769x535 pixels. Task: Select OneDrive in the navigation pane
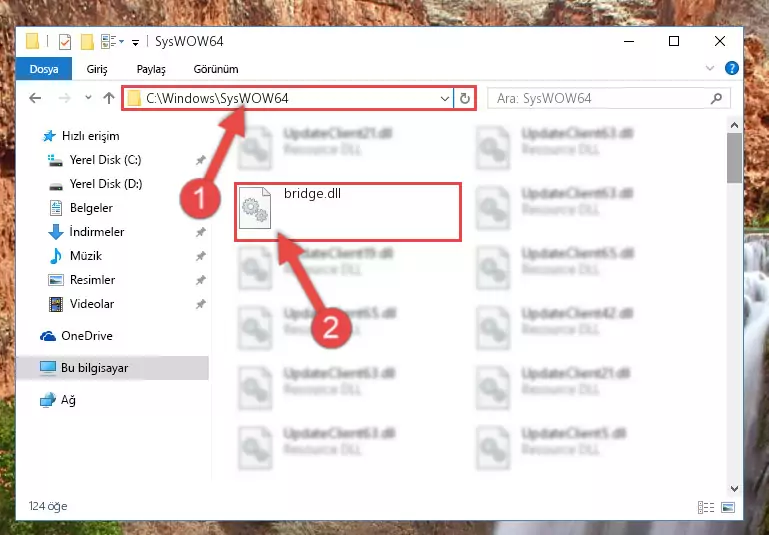click(x=86, y=336)
